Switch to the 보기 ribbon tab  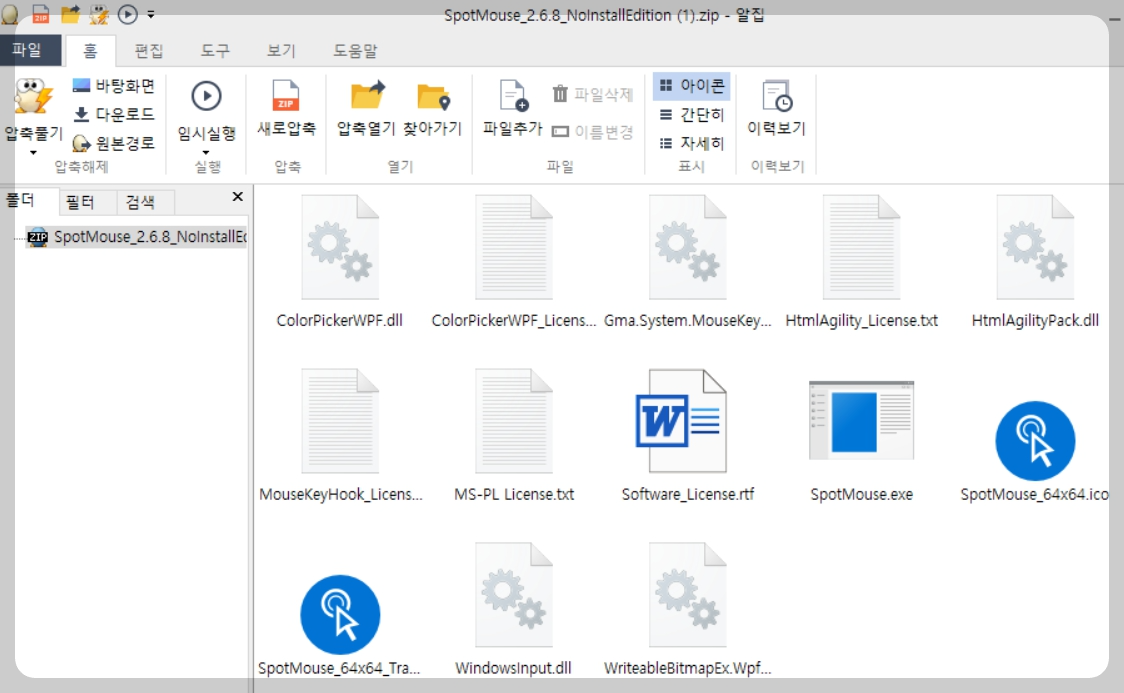pos(281,51)
